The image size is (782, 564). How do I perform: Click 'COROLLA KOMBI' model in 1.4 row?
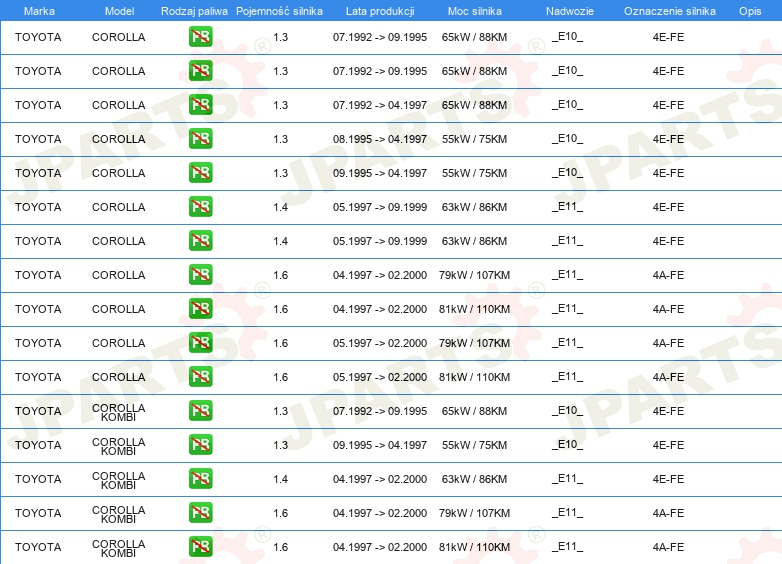tap(119, 480)
